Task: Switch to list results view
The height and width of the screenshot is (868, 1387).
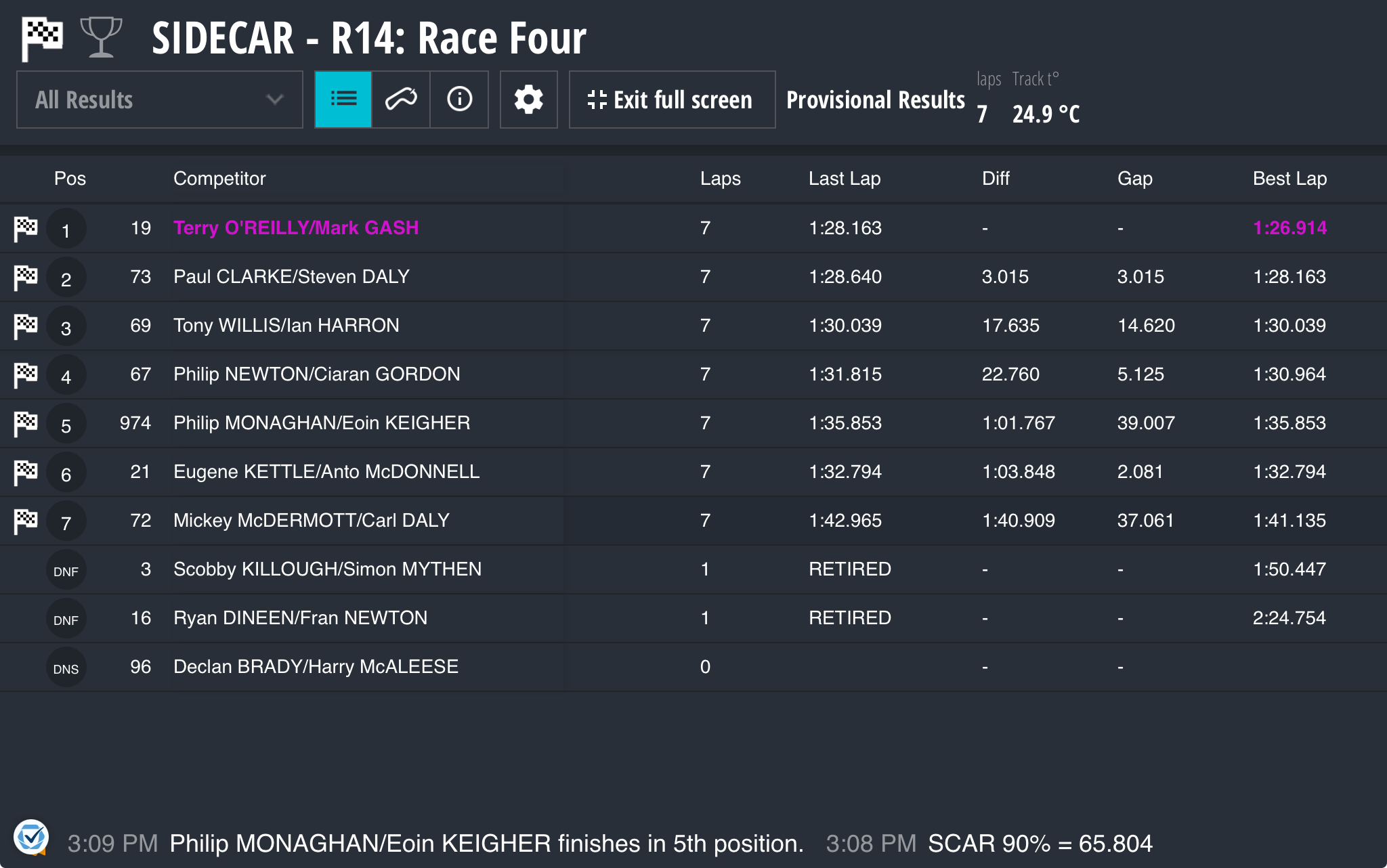Action: 343,100
